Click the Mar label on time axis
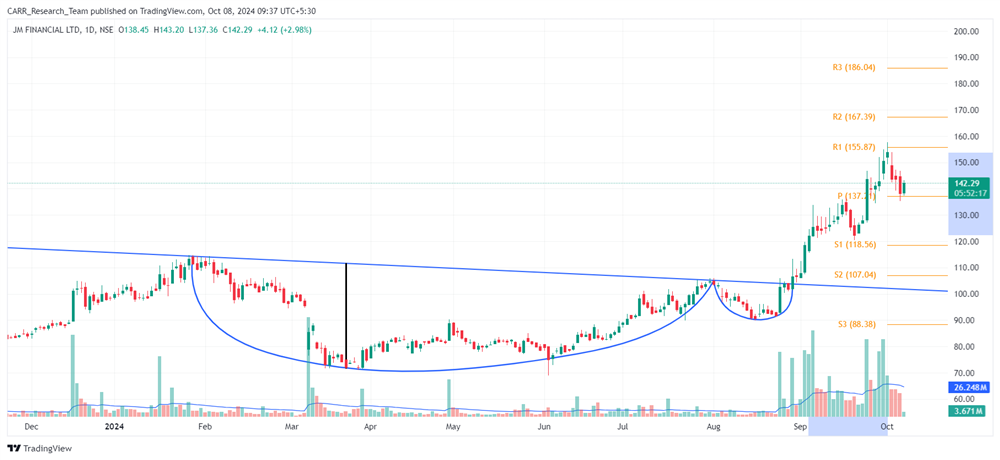The width and height of the screenshot is (1000, 460). (291, 425)
